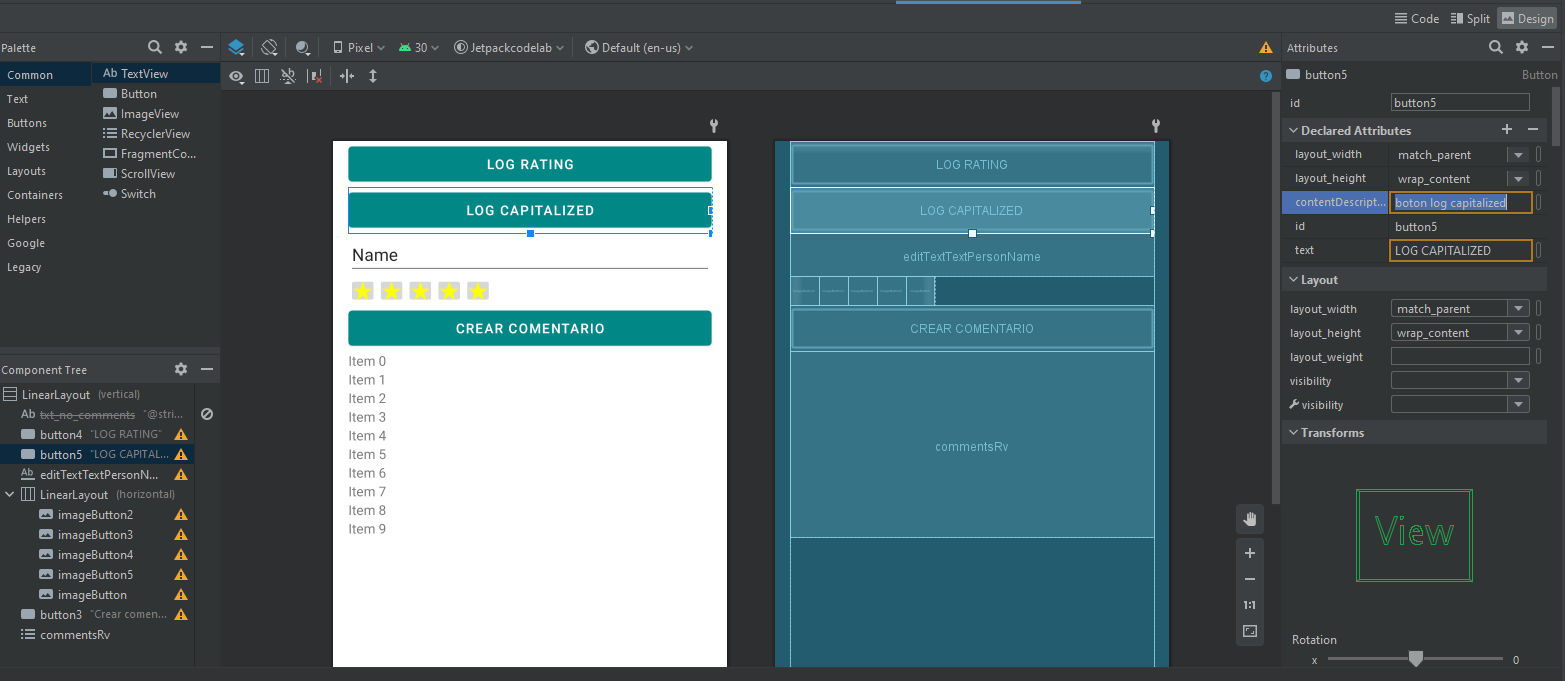
Task: Select Switch in the Palette
Action: [x=155, y=194]
